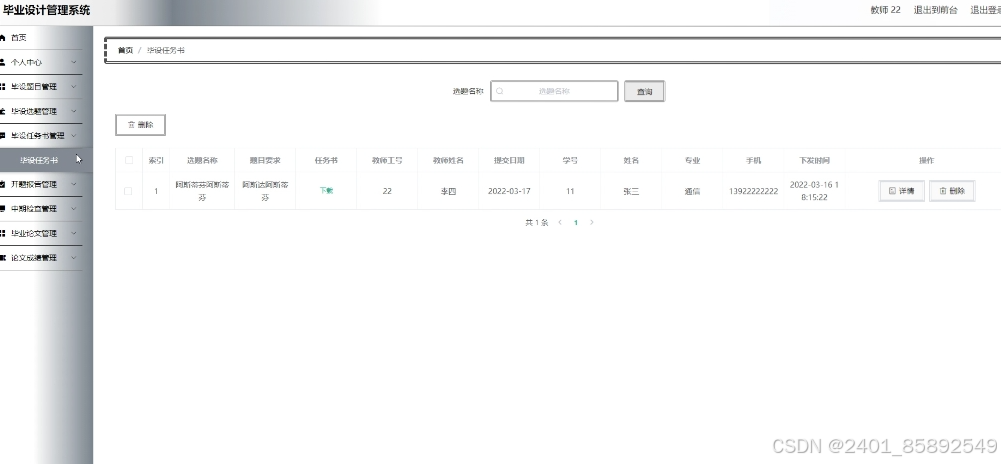Click the 论文成绩管理 sidebar icon

3,258
